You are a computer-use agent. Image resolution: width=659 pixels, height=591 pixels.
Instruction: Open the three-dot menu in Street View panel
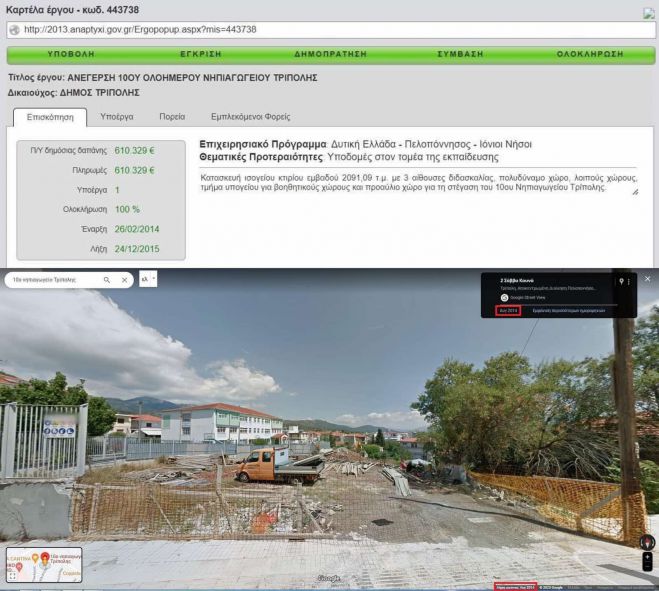point(629,282)
